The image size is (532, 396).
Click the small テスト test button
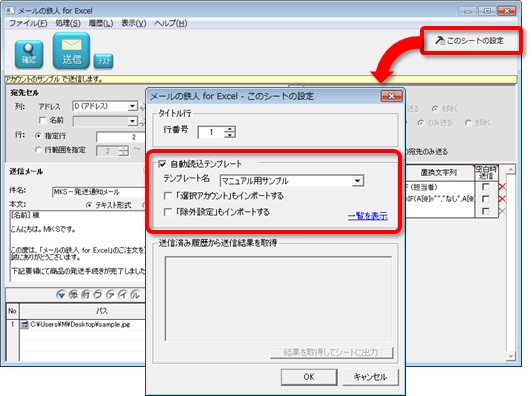tap(103, 61)
